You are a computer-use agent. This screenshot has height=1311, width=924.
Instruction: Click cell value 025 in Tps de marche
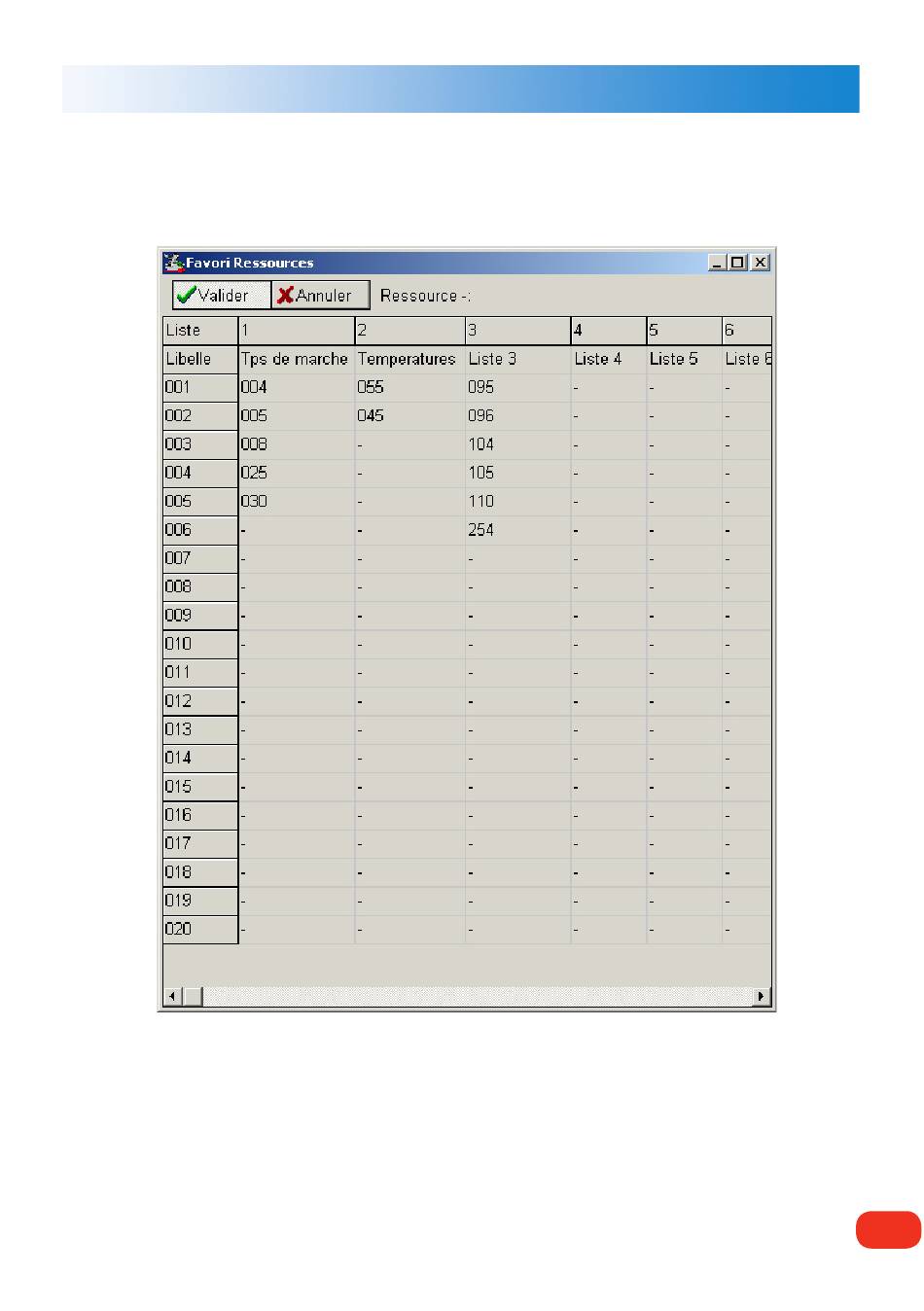[297, 473]
